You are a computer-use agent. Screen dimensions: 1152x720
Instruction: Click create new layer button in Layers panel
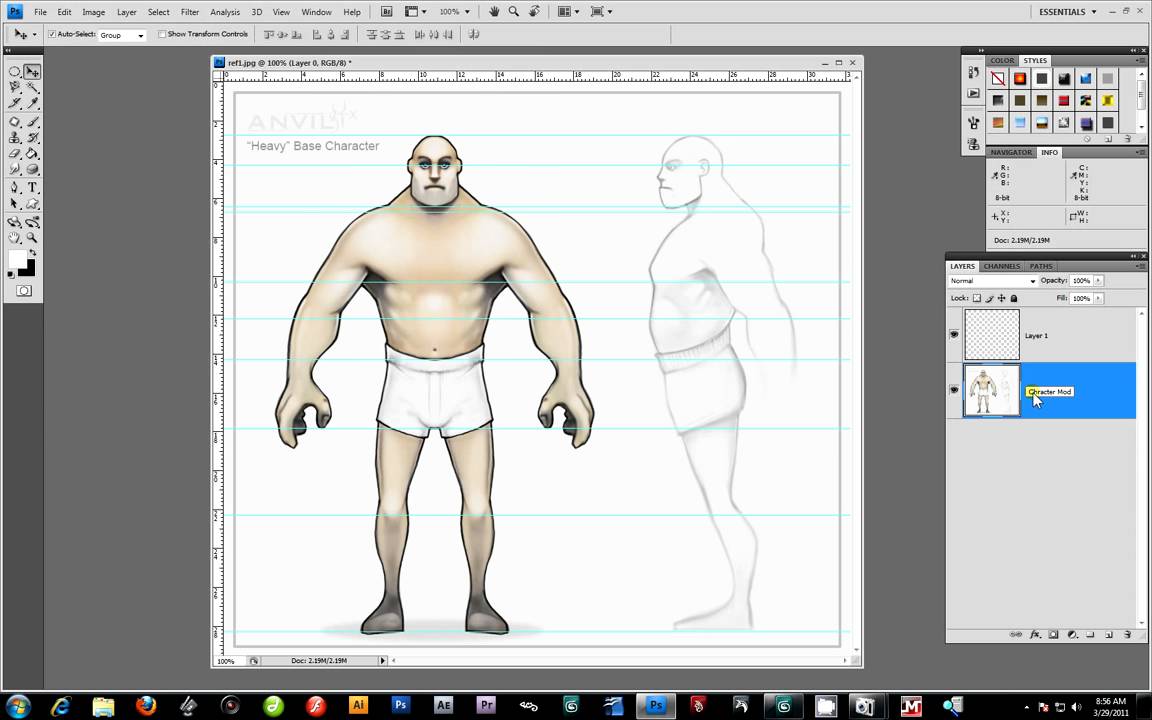1109,634
